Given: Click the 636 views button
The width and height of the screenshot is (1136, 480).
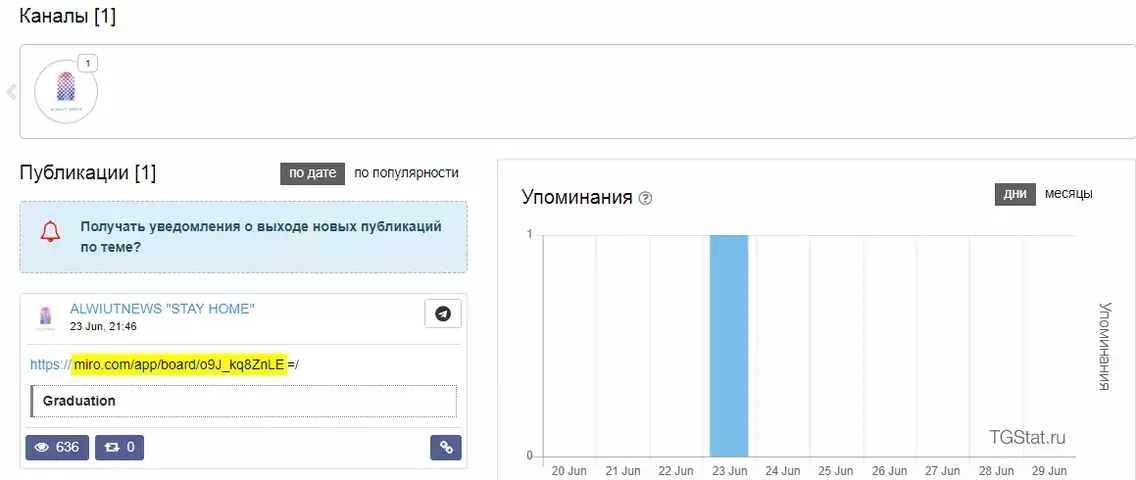Looking at the screenshot, I should click(x=57, y=447).
